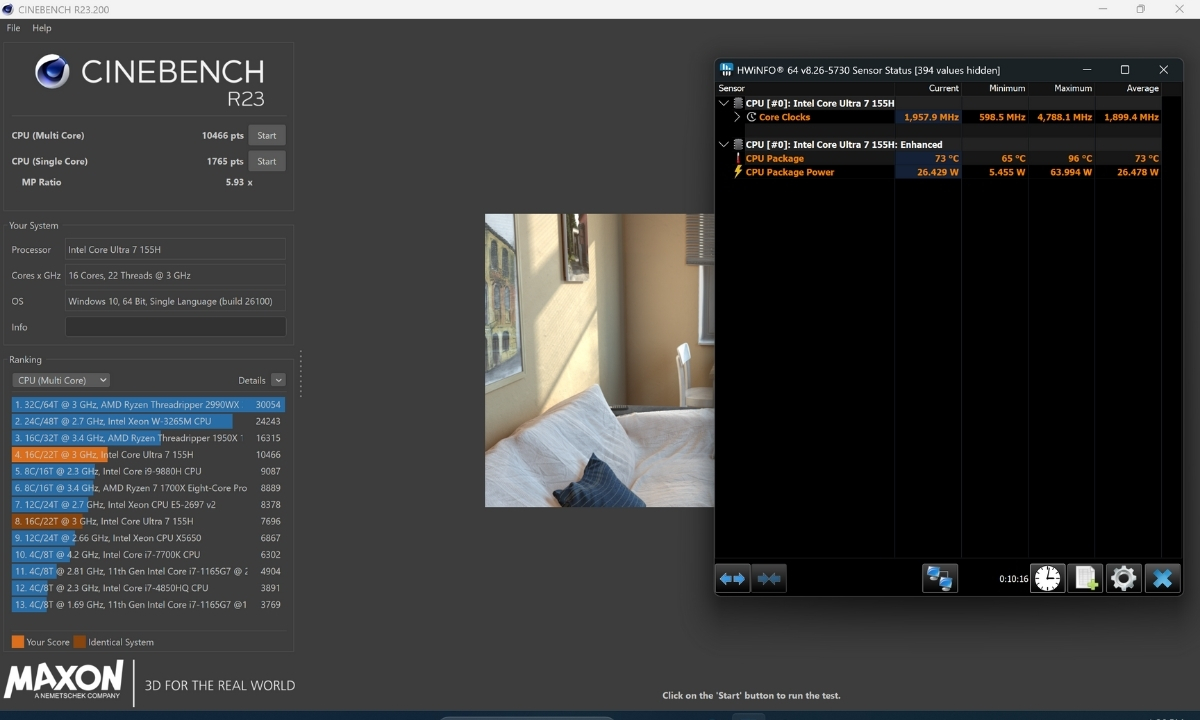Collapse the CPU [#0] Intel Core Ultra 7 155H group
The width and height of the screenshot is (1200, 720).
724,103
